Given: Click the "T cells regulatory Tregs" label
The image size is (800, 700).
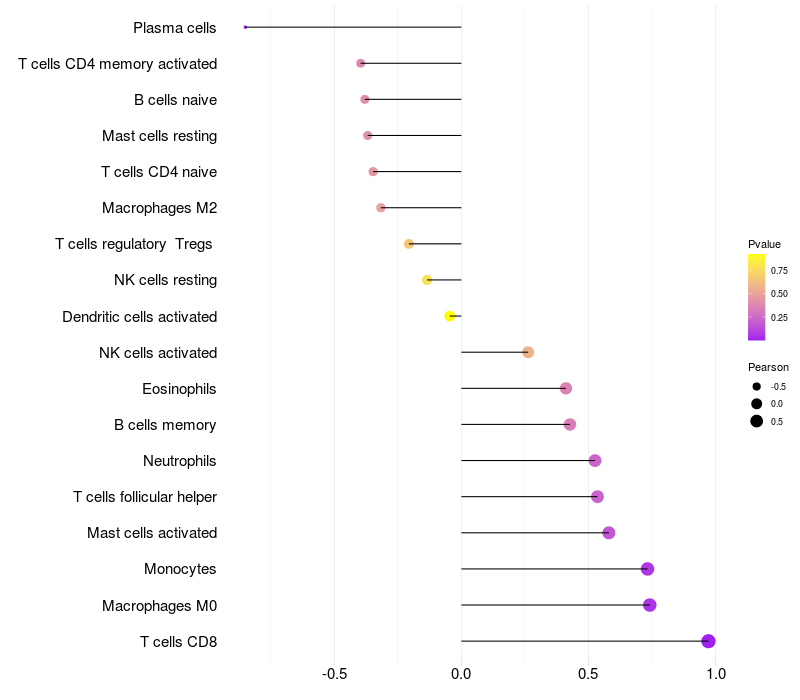Looking at the screenshot, I should point(134,244).
